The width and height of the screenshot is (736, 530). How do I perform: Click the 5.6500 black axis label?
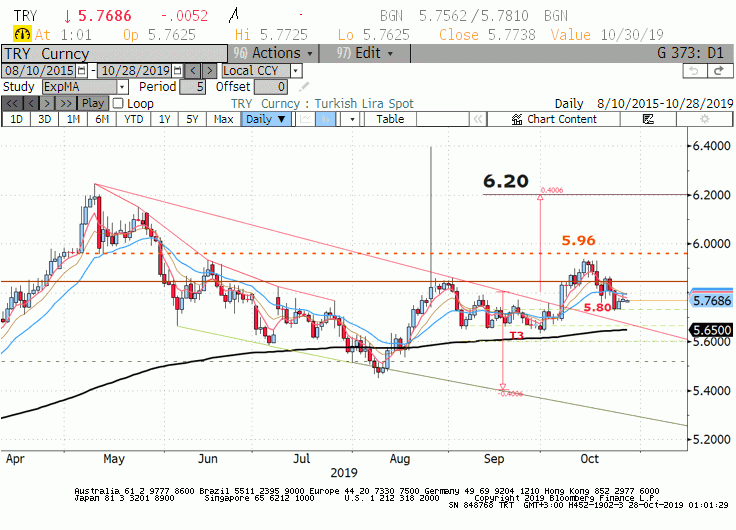pos(712,330)
